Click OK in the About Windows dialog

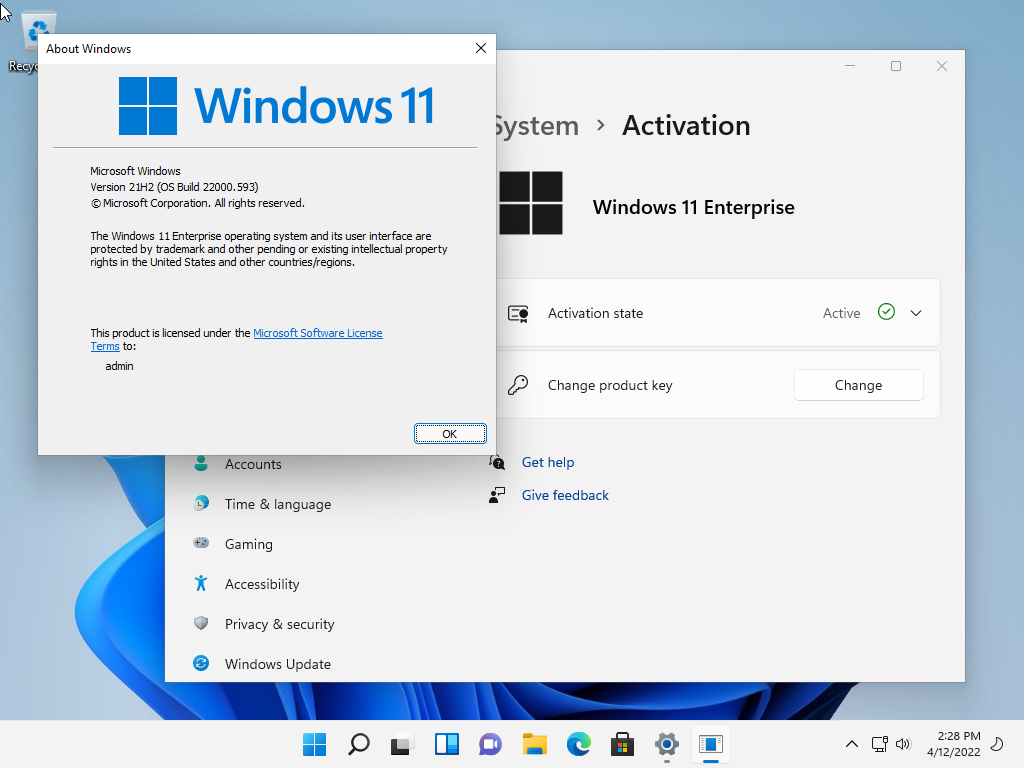point(450,434)
